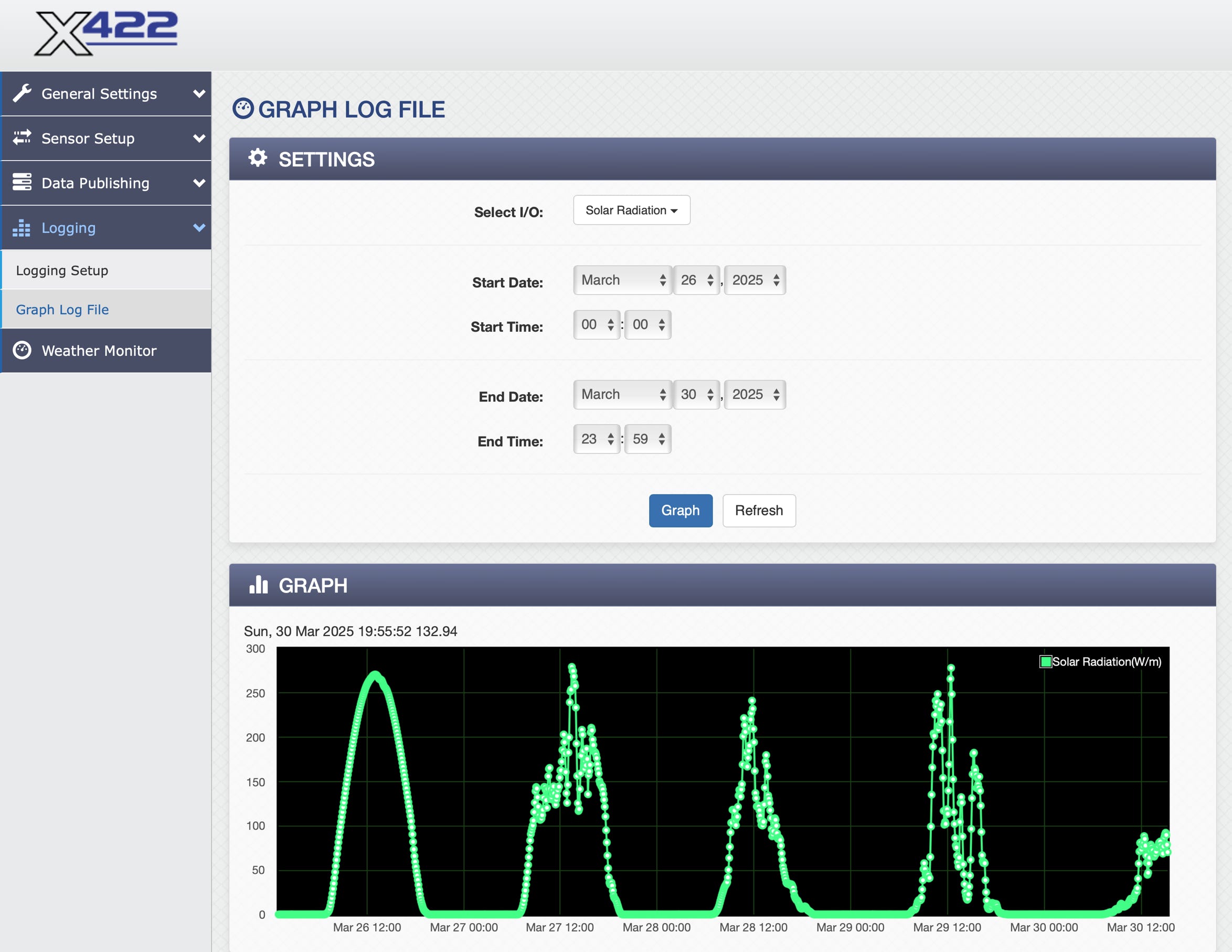Open the Start Date year selector
The height and width of the screenshot is (952, 1232).
coord(755,280)
